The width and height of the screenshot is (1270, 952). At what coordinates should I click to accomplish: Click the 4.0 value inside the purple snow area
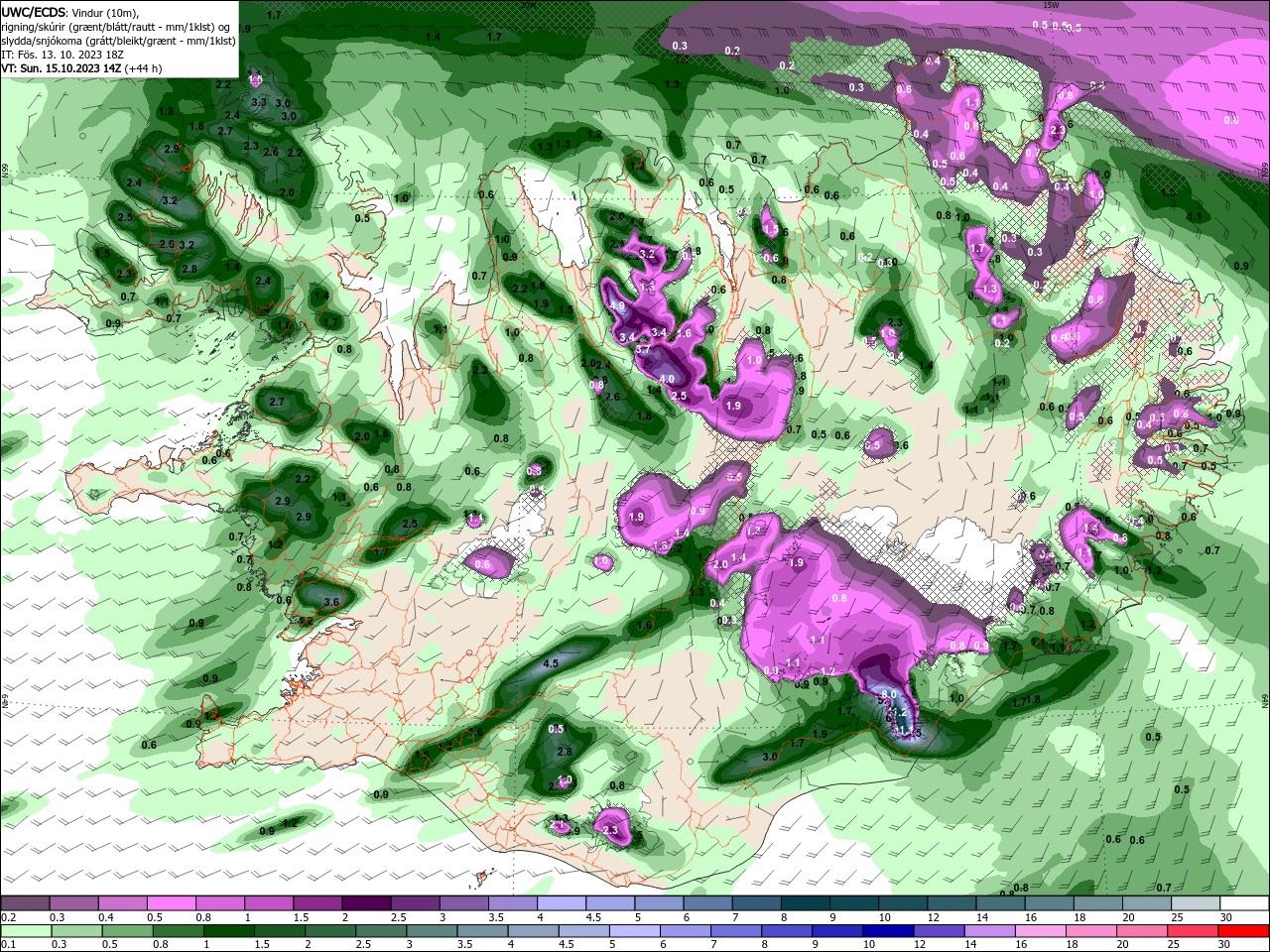[667, 379]
